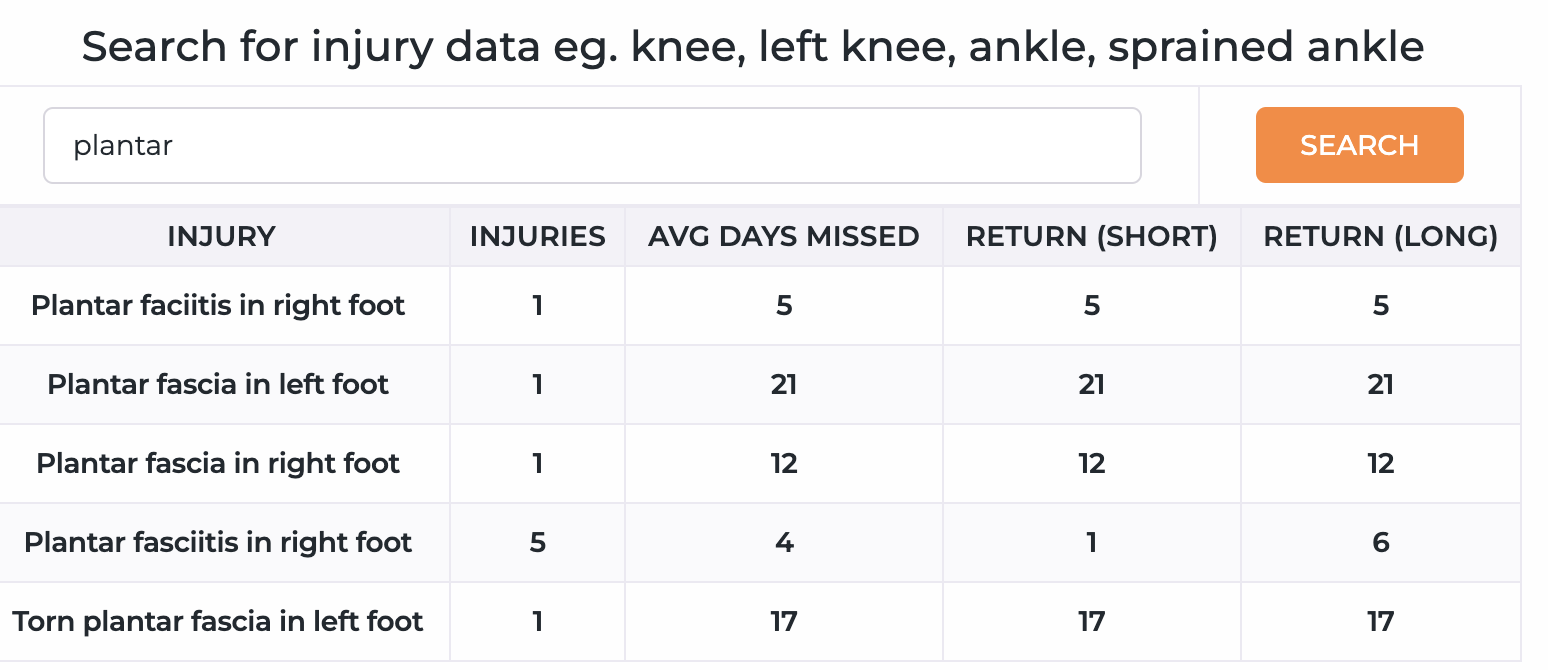Click the orange SEARCH button
This screenshot has width=1548, height=670.
pos(1359,145)
